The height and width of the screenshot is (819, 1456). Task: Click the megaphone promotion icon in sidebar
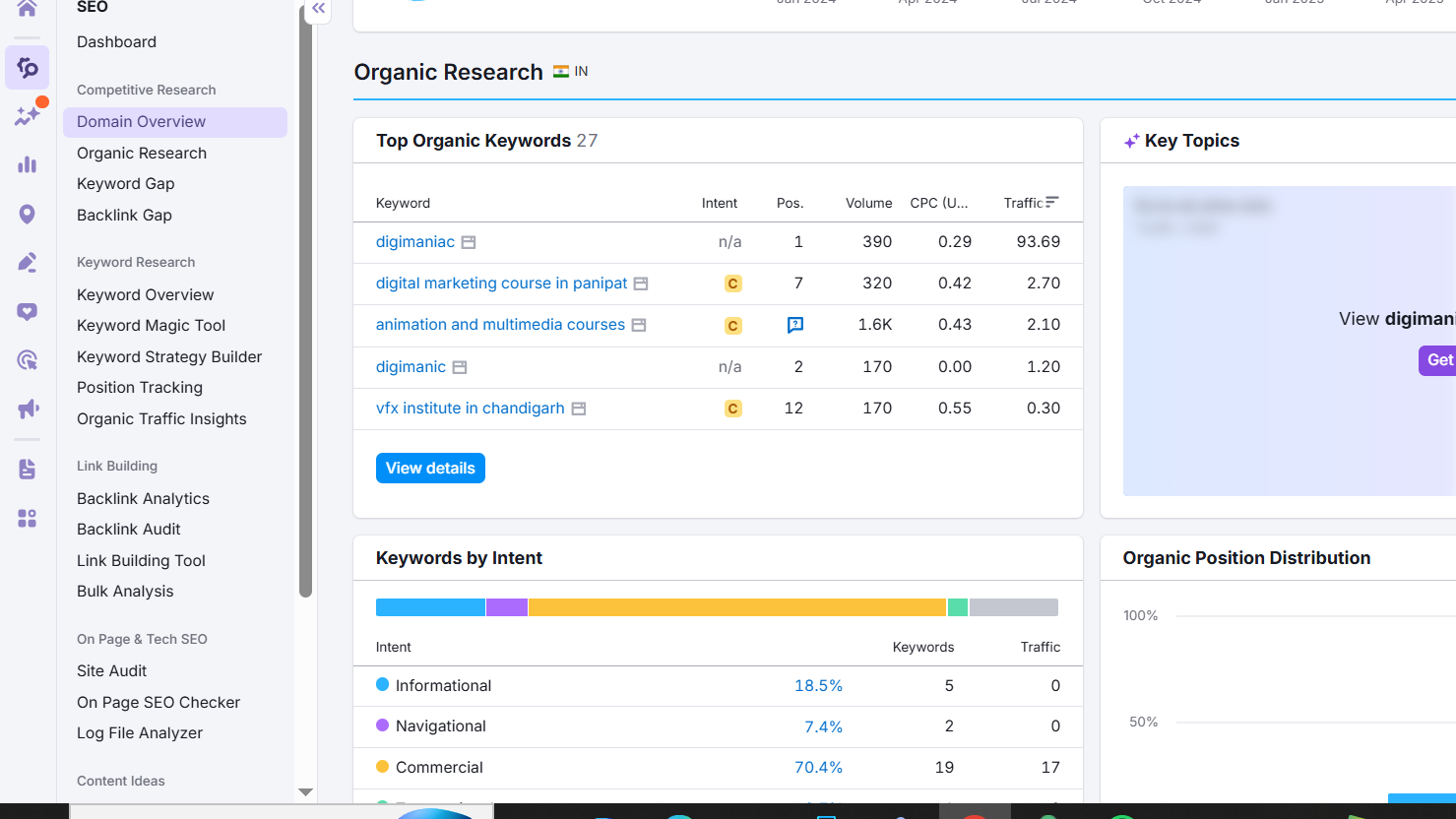click(x=27, y=409)
